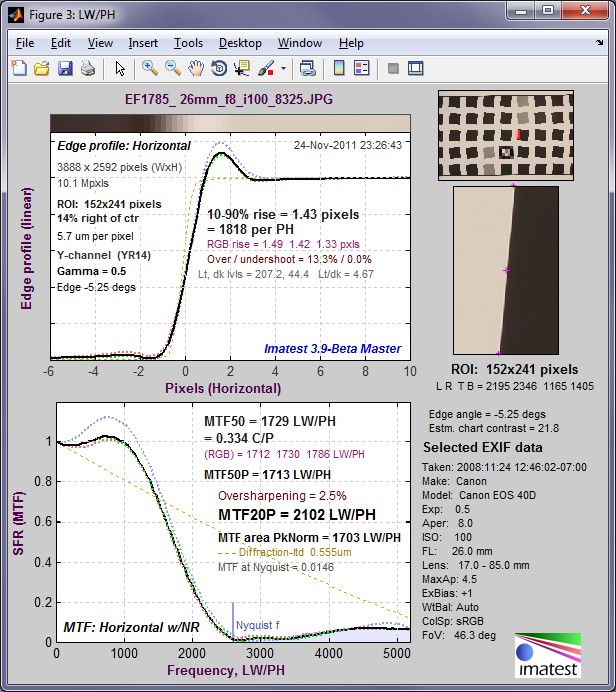Save the figure with the floppy icon
The image size is (616, 692).
tap(65, 68)
